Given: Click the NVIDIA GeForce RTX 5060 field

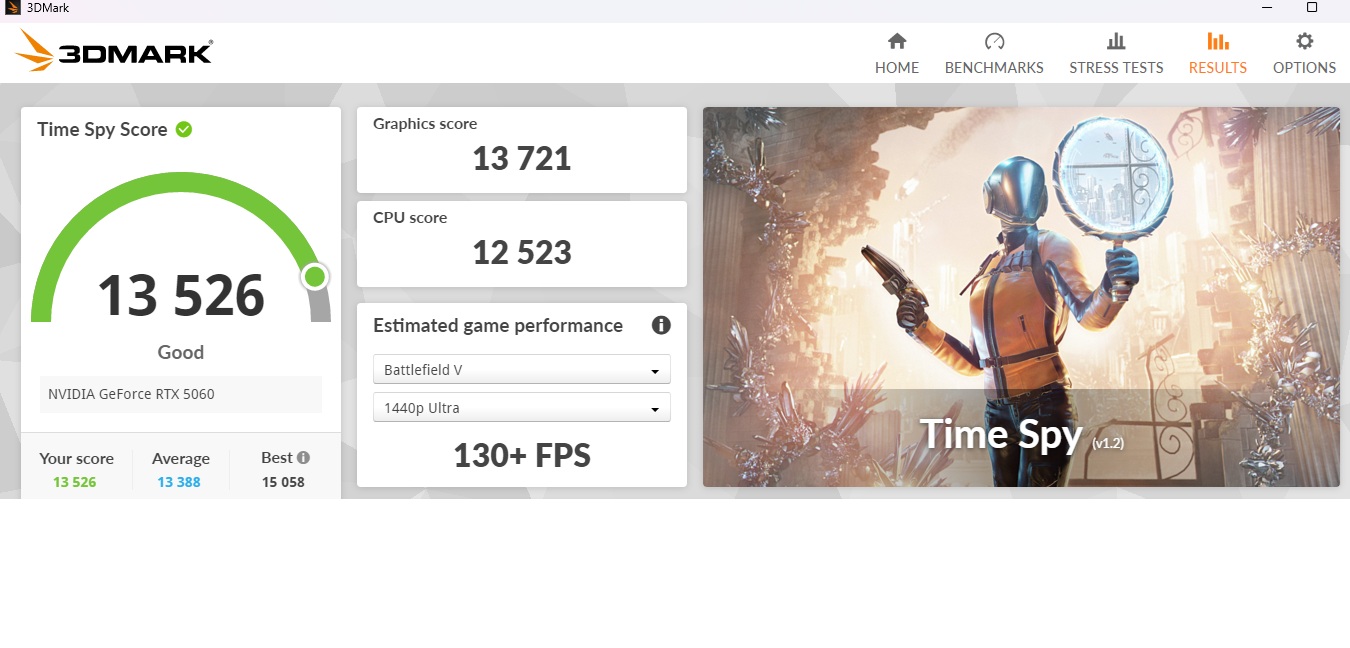Looking at the screenshot, I should (x=181, y=394).
